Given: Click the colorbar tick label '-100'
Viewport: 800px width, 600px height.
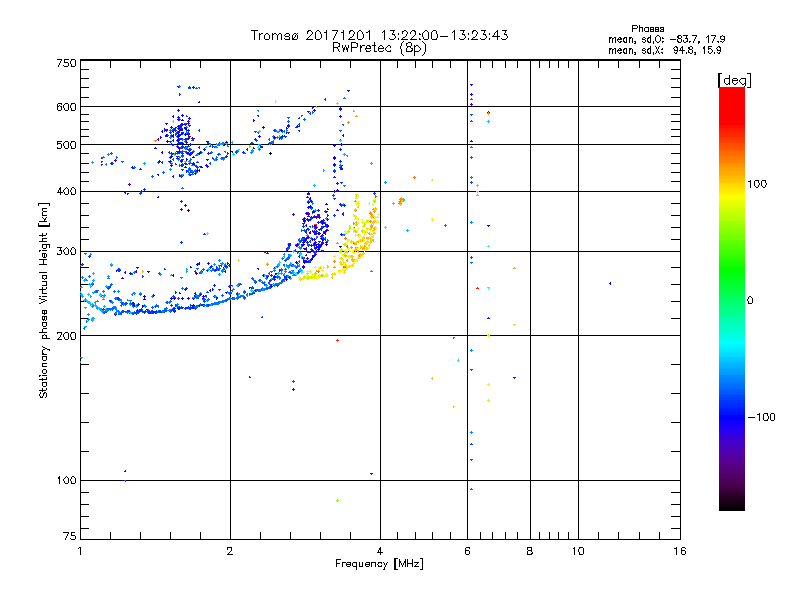Looking at the screenshot, I should pos(761,417).
